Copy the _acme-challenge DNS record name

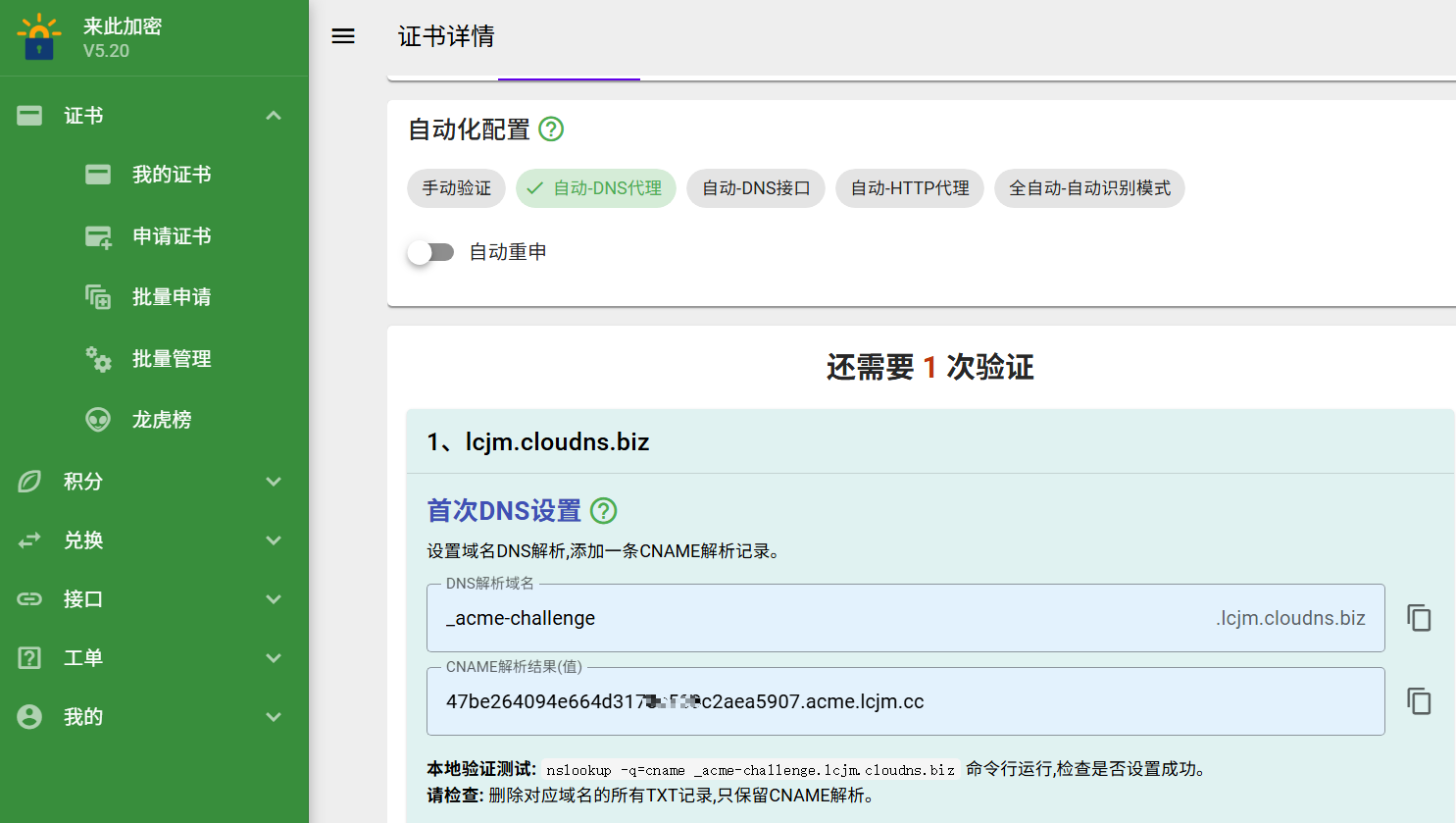(x=1419, y=618)
